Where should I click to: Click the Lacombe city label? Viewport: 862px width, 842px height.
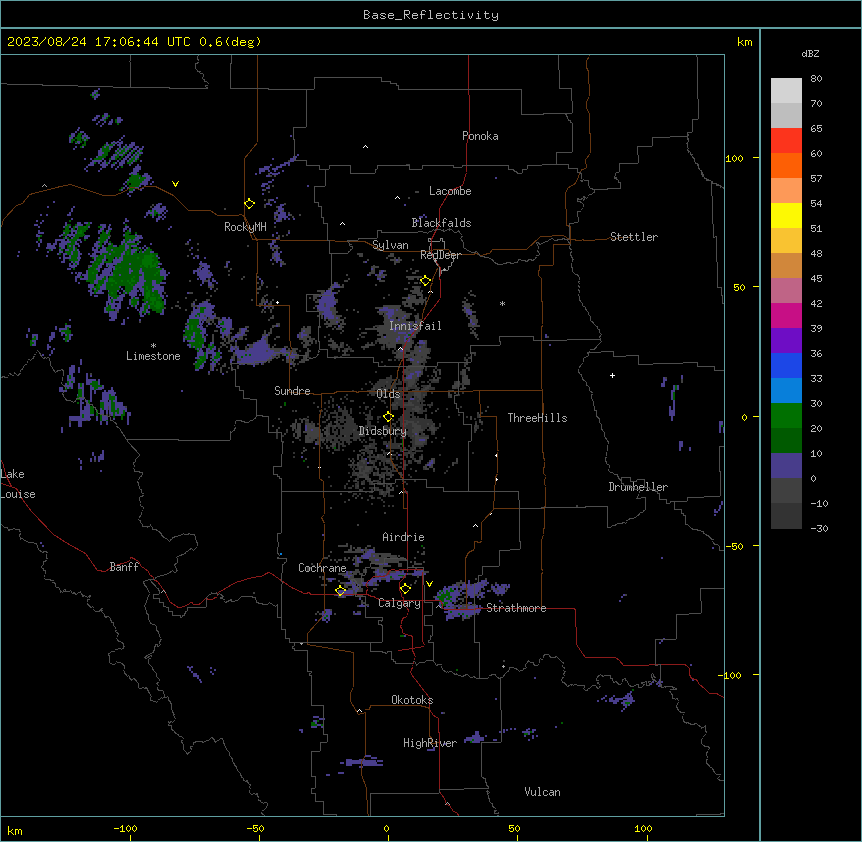coord(450,191)
